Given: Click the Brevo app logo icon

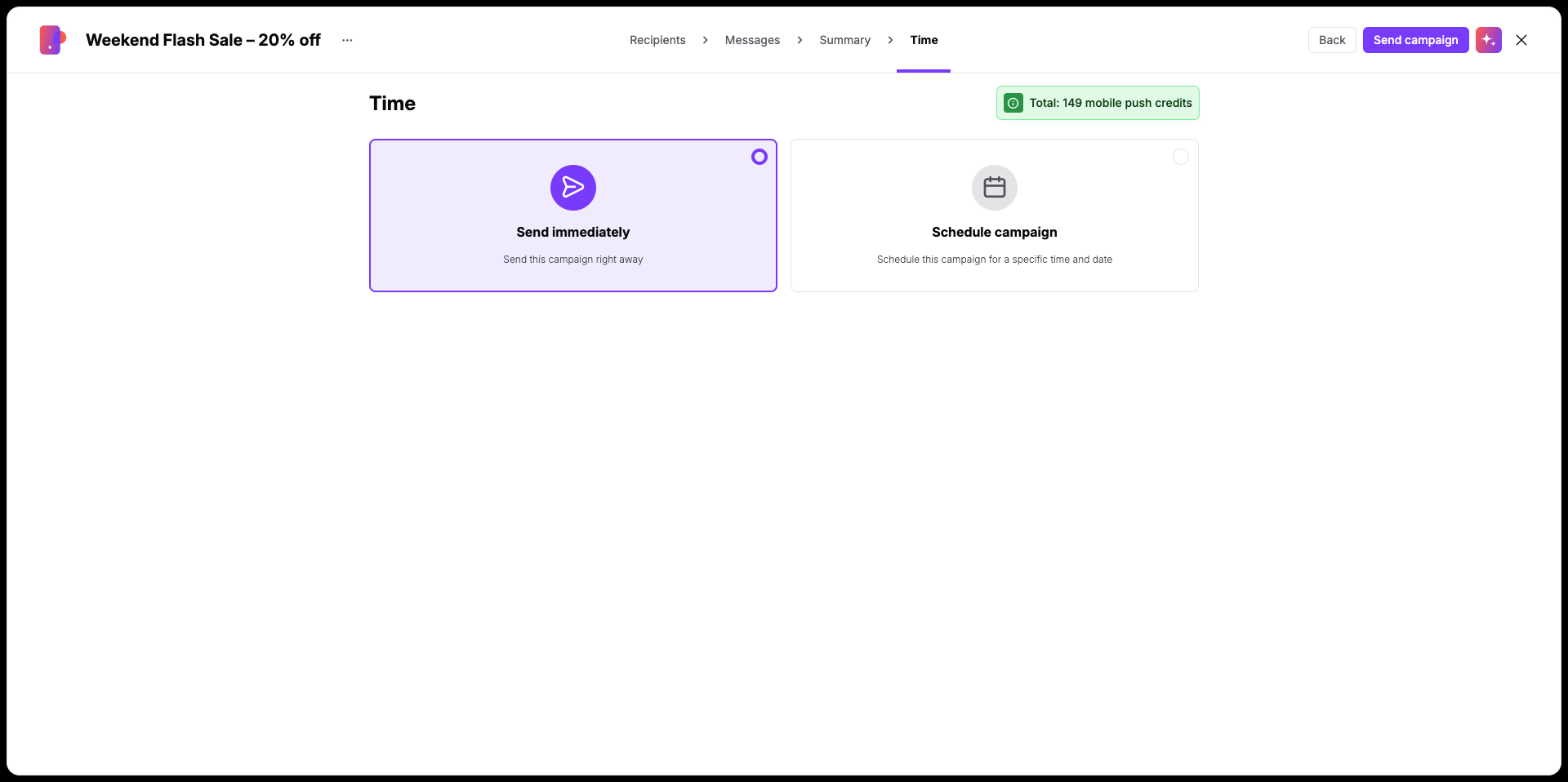Looking at the screenshot, I should coord(52,40).
